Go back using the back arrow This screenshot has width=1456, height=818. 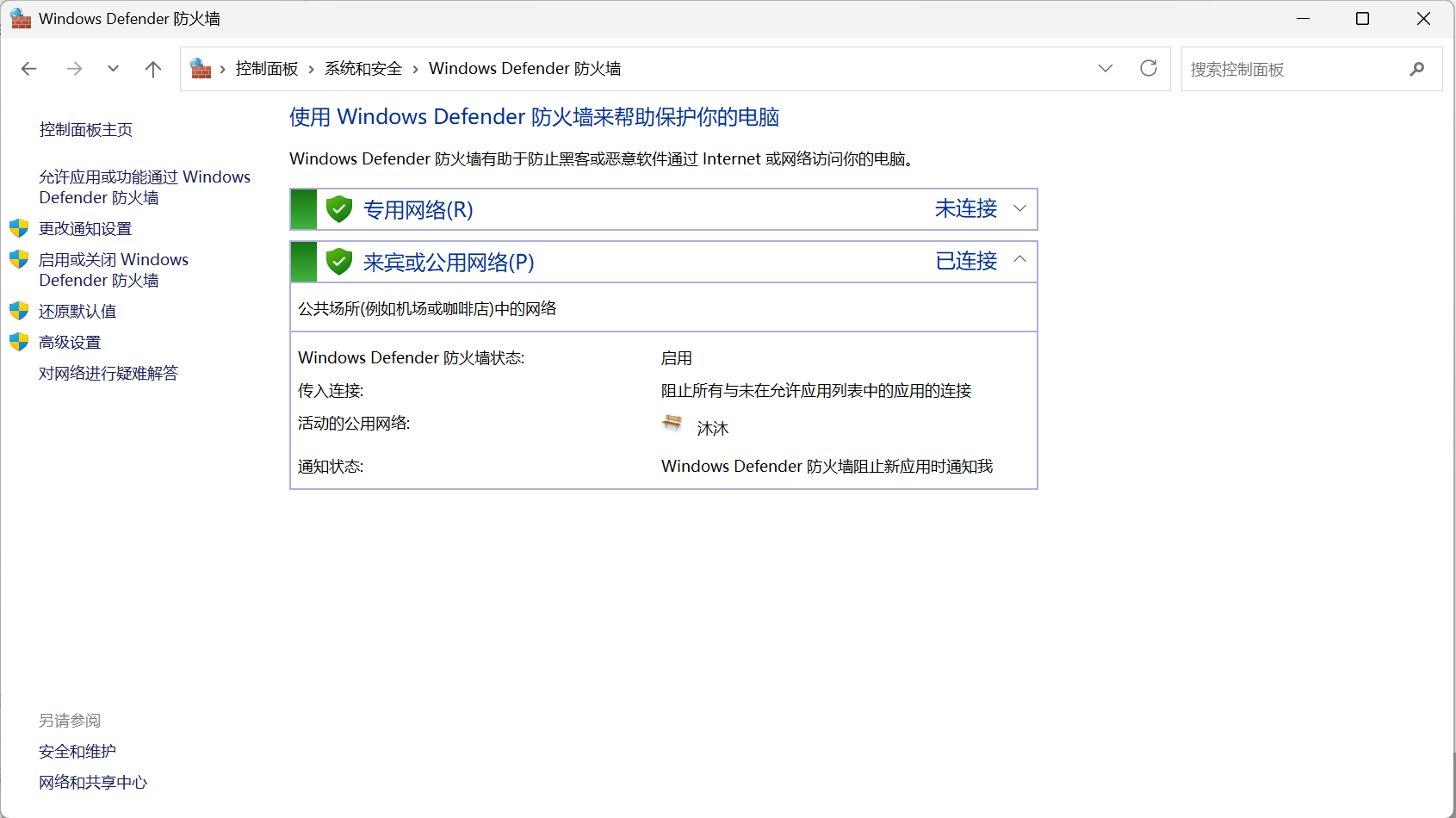click(x=29, y=69)
